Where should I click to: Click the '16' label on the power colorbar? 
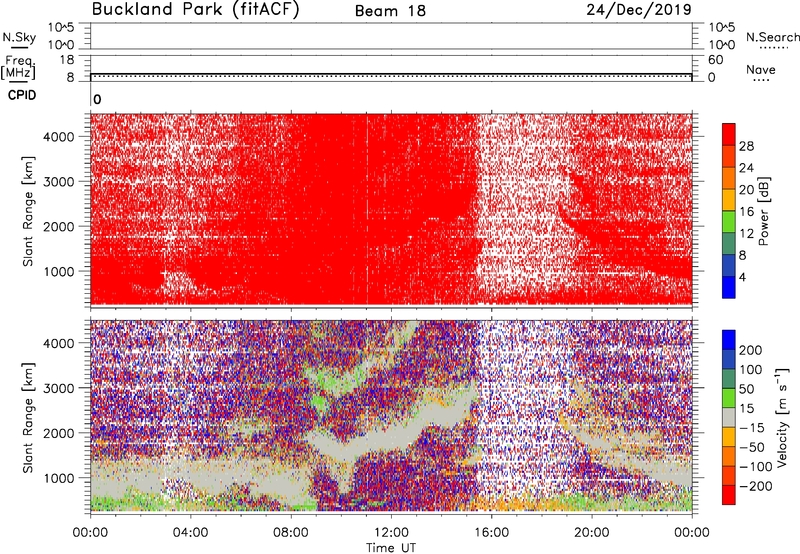(746, 212)
